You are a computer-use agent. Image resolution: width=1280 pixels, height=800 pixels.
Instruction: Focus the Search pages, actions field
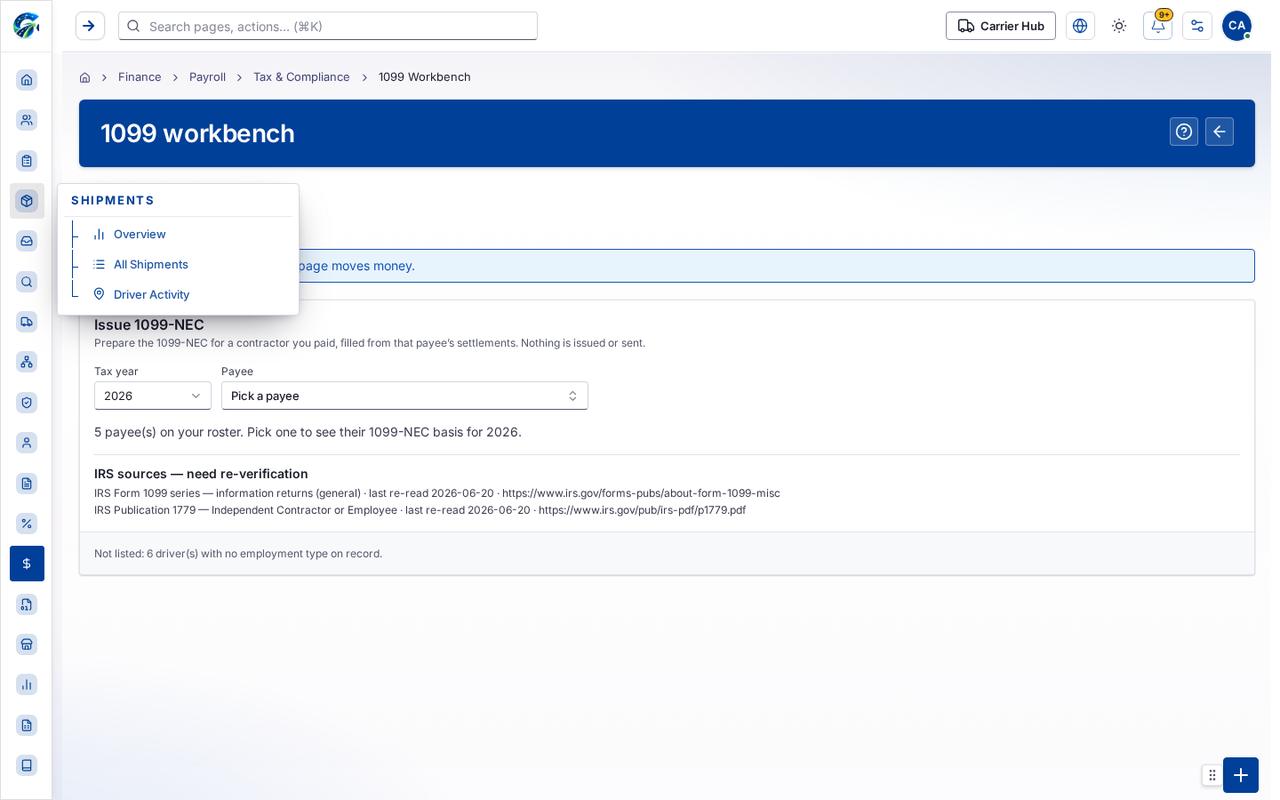pos(328,26)
